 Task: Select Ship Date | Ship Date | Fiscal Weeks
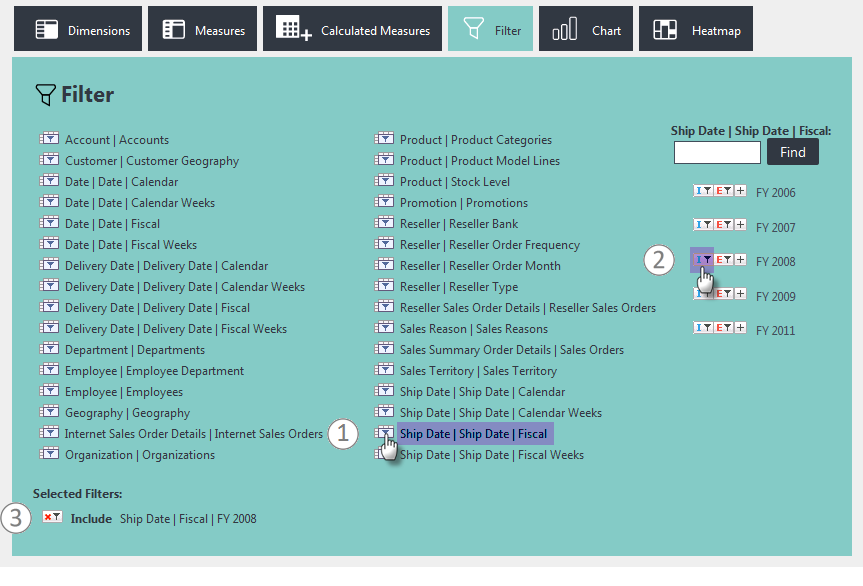coord(492,454)
